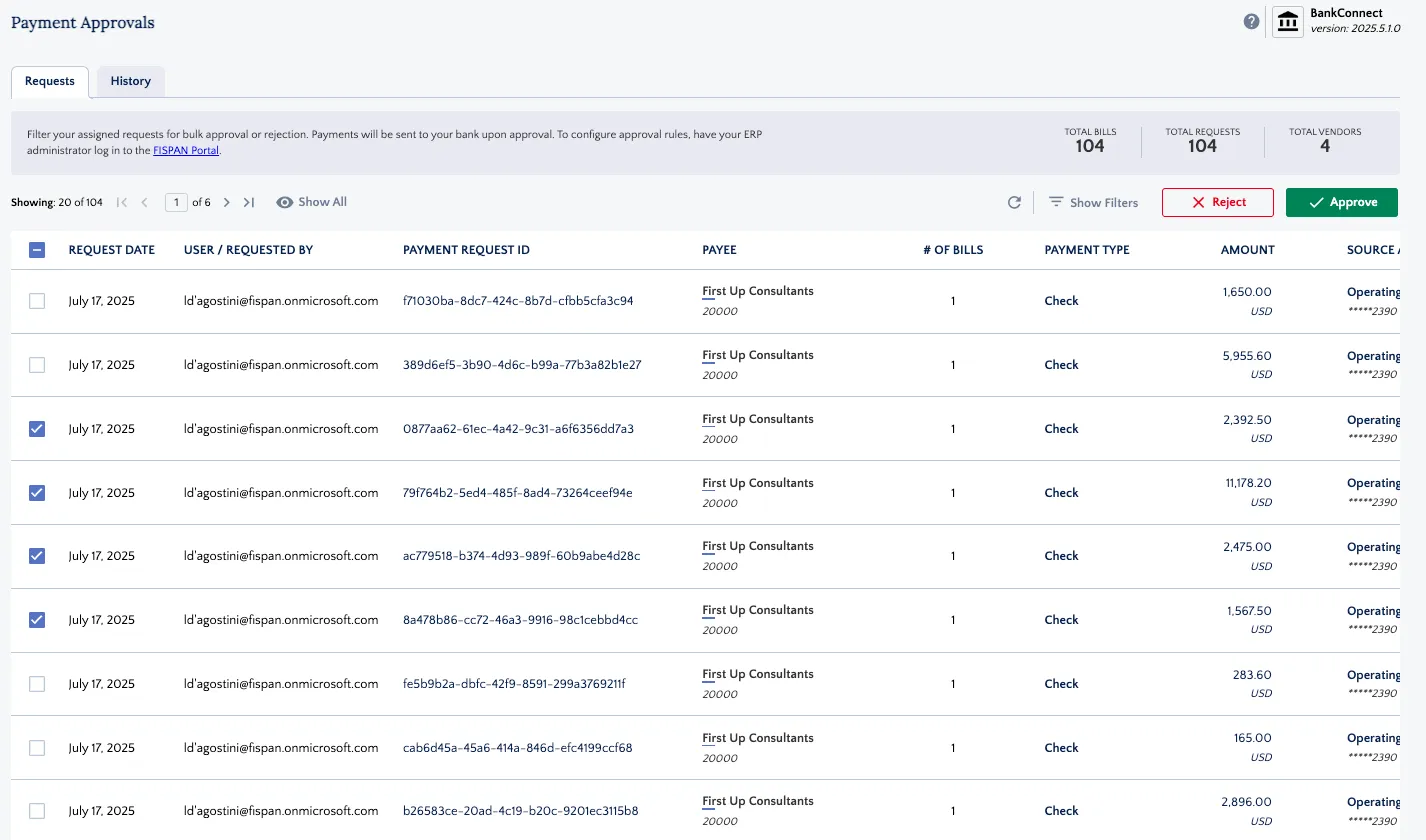Click # OF BILLS column header

953,250
